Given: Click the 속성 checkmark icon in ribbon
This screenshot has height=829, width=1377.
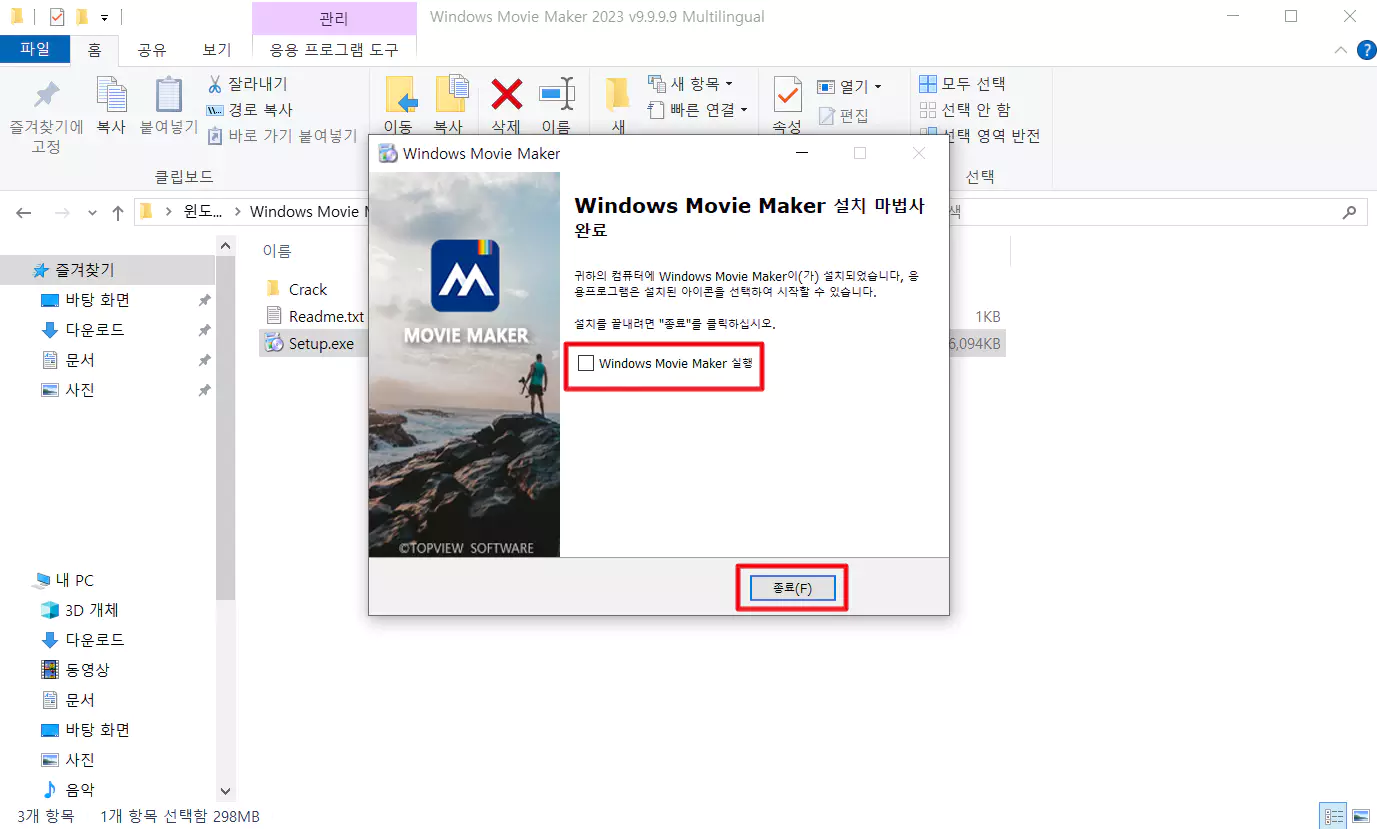Looking at the screenshot, I should coord(788,94).
